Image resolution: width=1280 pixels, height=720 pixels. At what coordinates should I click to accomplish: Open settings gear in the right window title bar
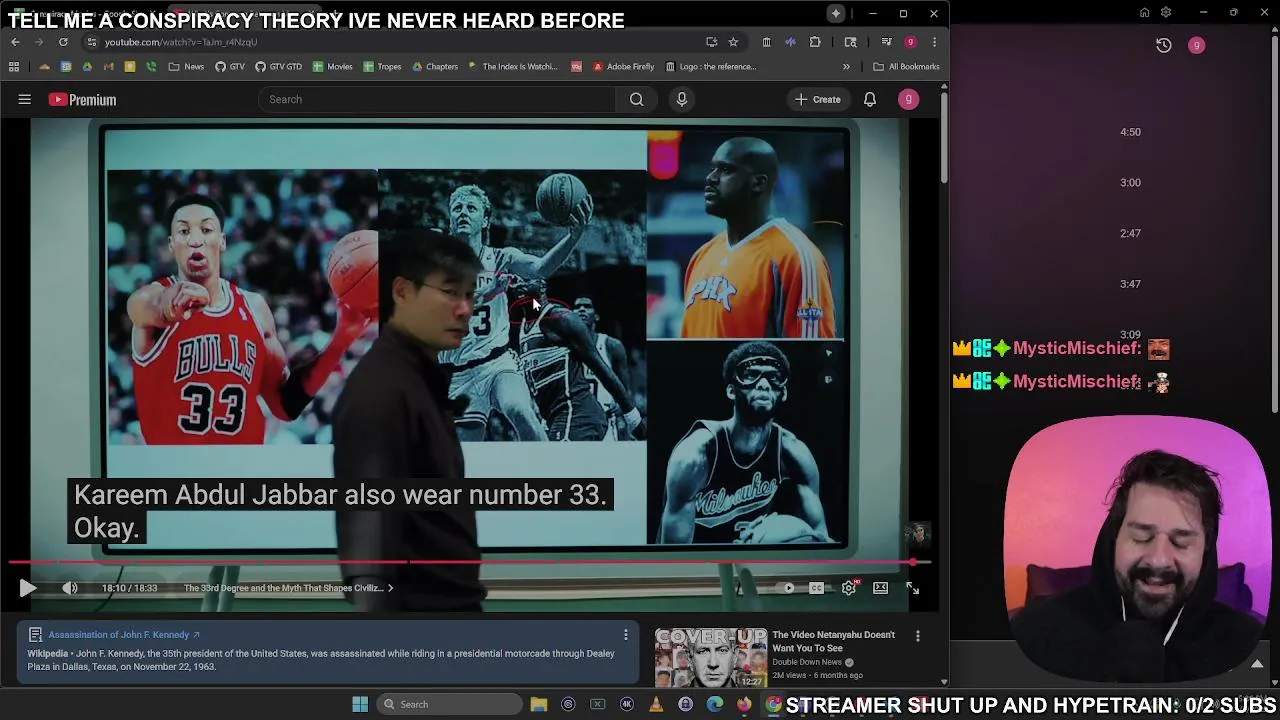[1166, 13]
